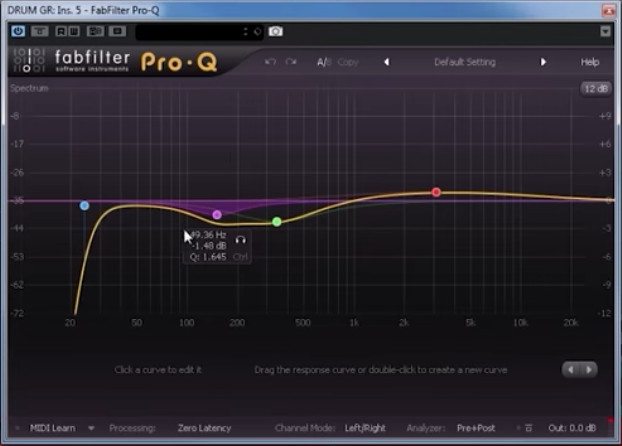Adjust the Out: 0.0 dB output level
Viewport: 622px width, 446px height.
tap(572, 428)
